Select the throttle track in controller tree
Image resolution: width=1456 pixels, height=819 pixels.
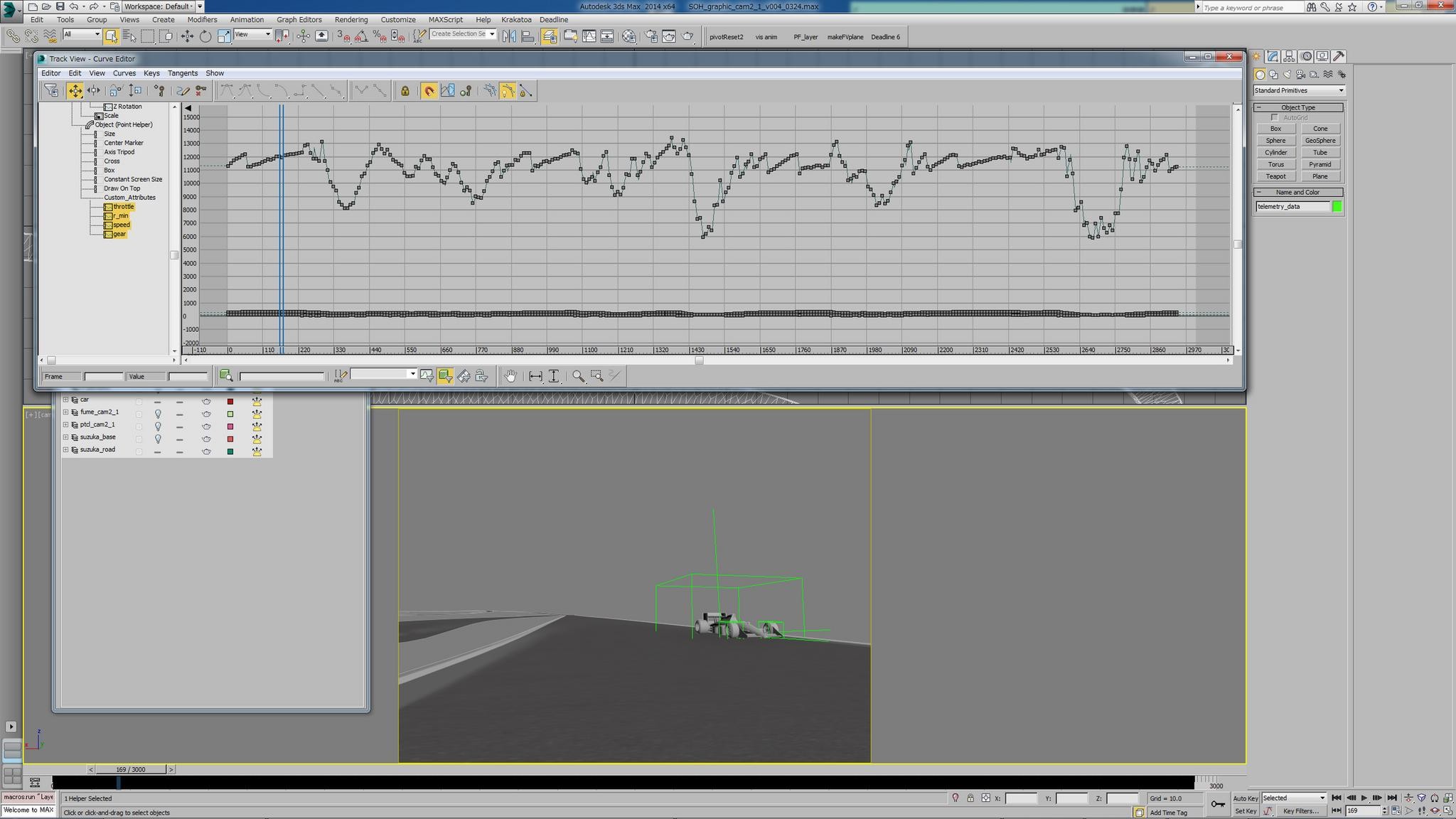point(123,207)
